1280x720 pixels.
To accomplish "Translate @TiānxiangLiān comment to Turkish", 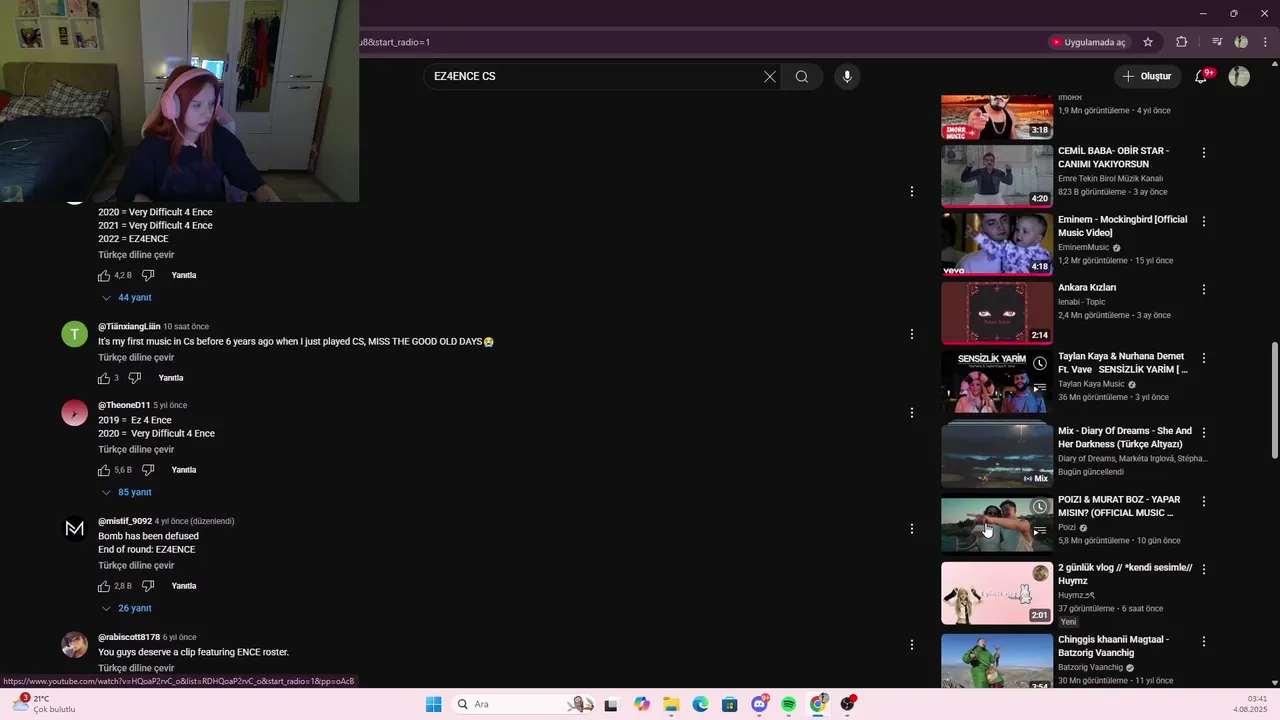I will pos(136,358).
